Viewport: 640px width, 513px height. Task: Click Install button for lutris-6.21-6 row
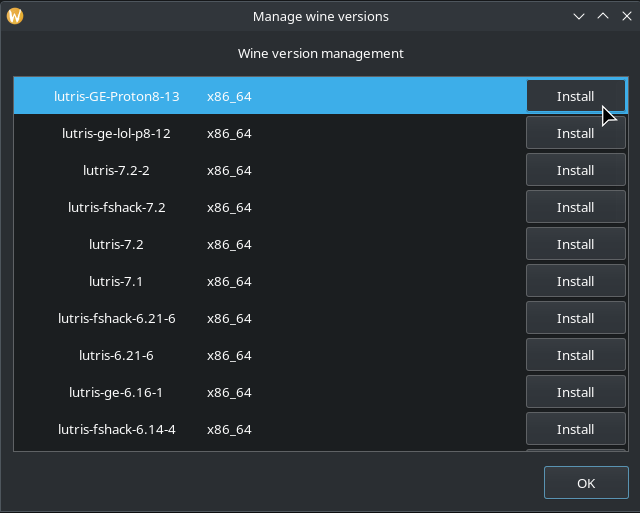pos(576,355)
